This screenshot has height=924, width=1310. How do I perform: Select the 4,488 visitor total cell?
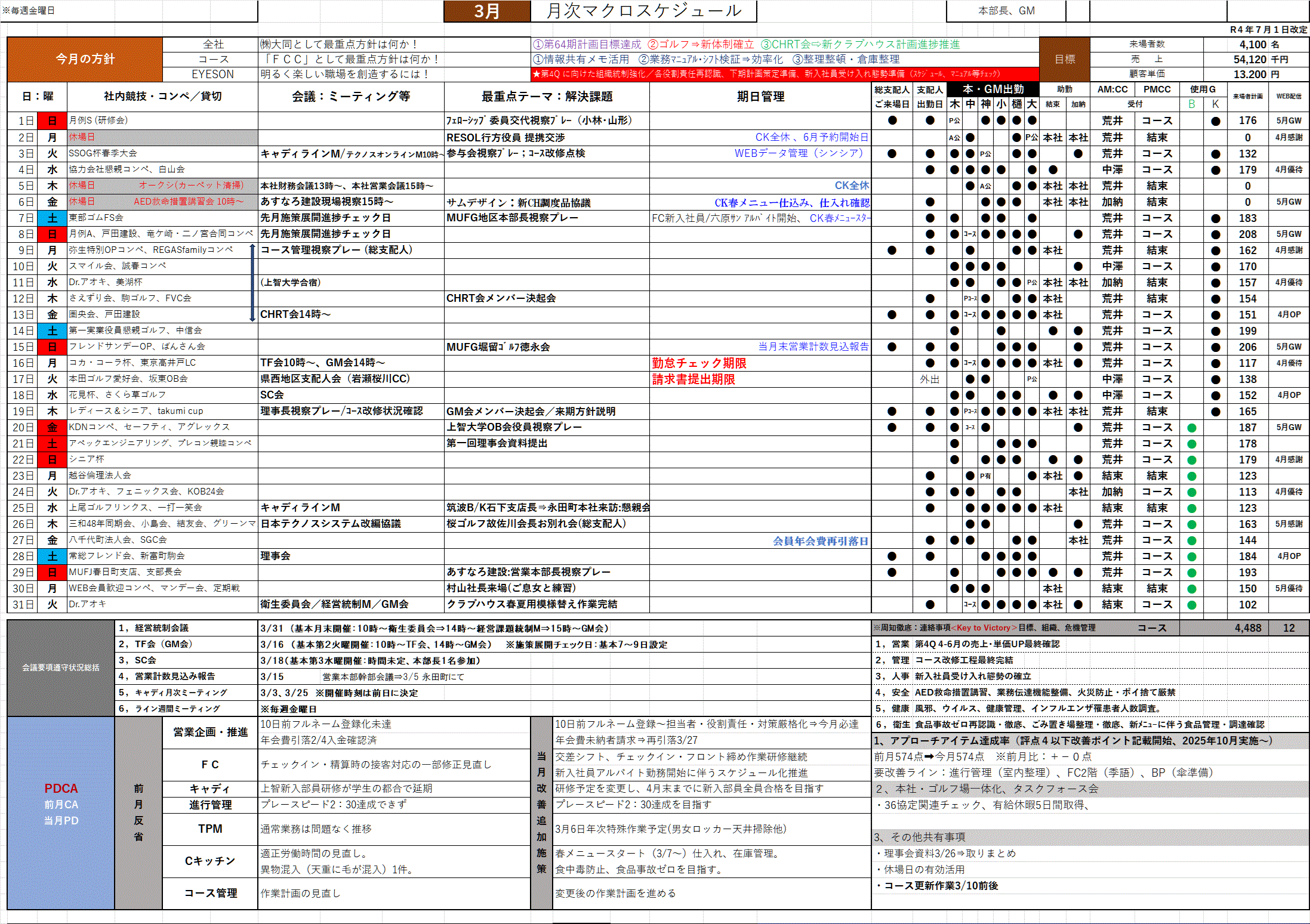tap(1247, 628)
